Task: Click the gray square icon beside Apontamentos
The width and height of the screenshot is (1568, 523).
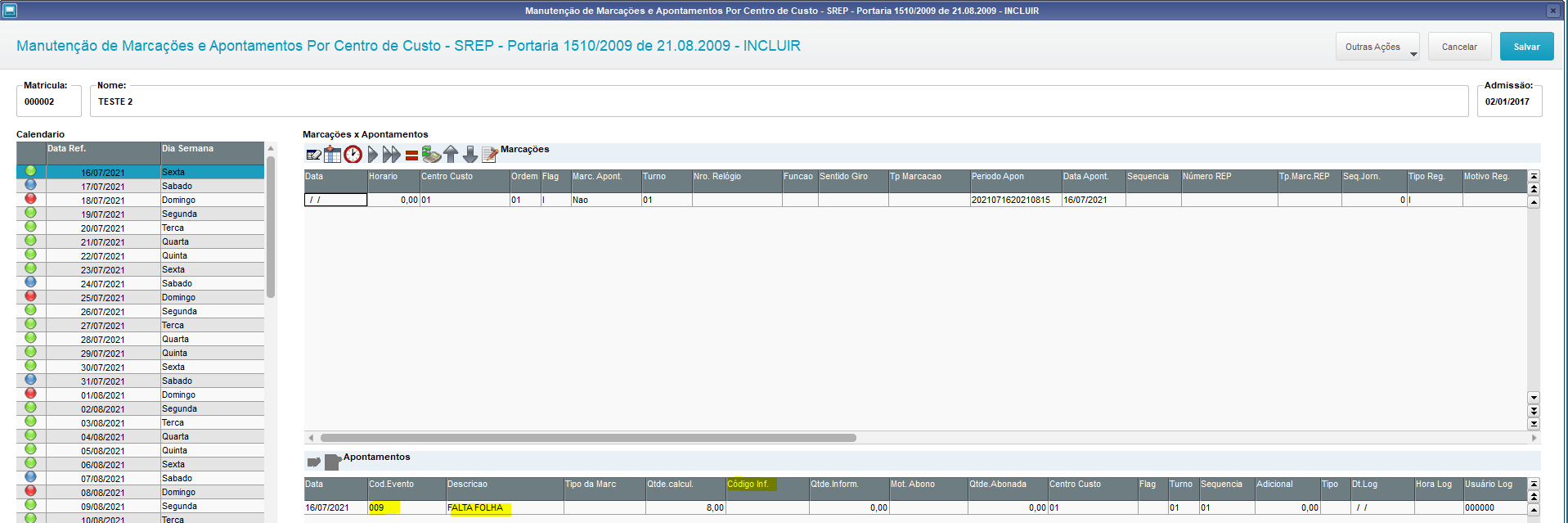Action: click(x=331, y=462)
